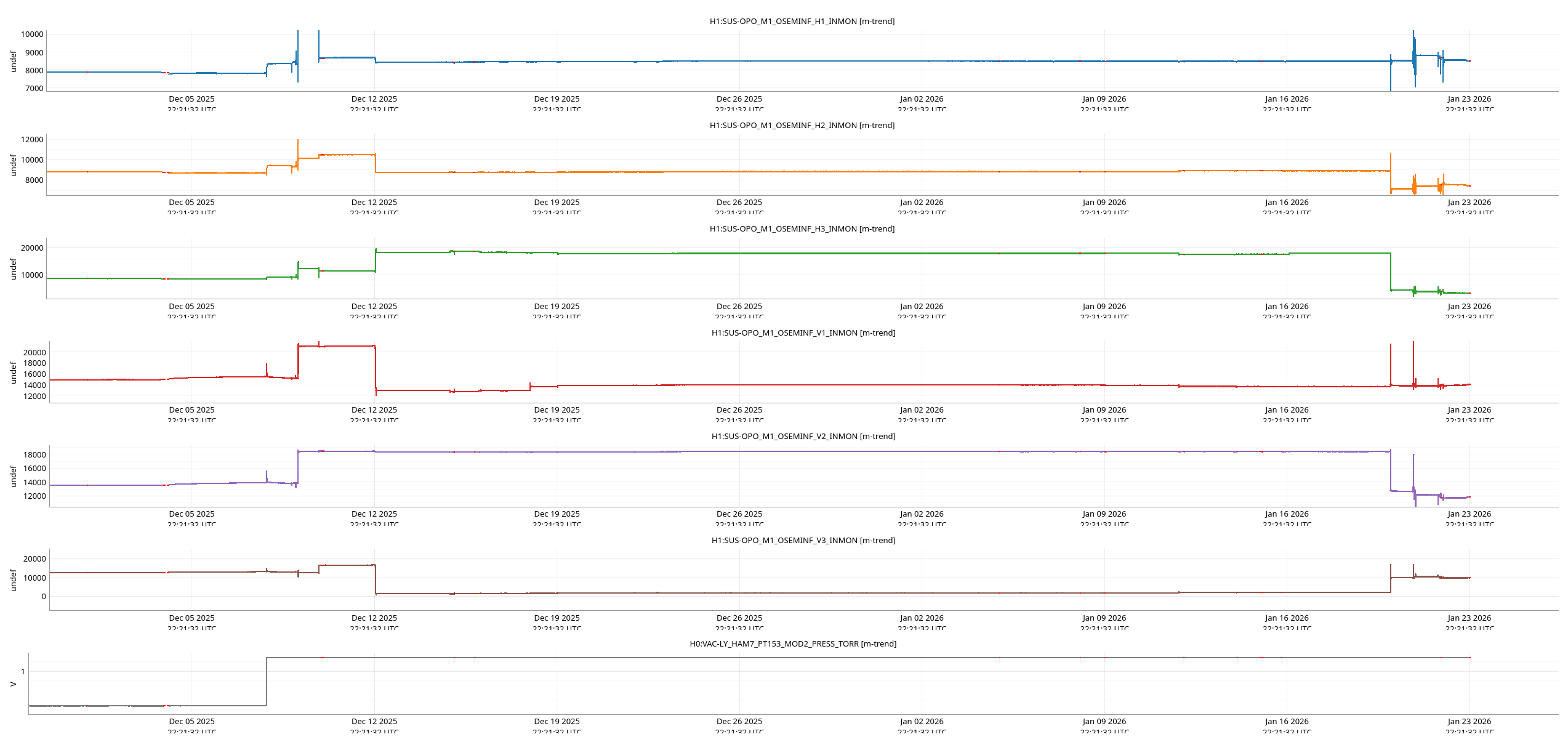Click the H1:SUS-OPO_M1_OSEMINF_V2_INMON plot title
This screenshot has width=1568, height=742.
(x=803, y=437)
